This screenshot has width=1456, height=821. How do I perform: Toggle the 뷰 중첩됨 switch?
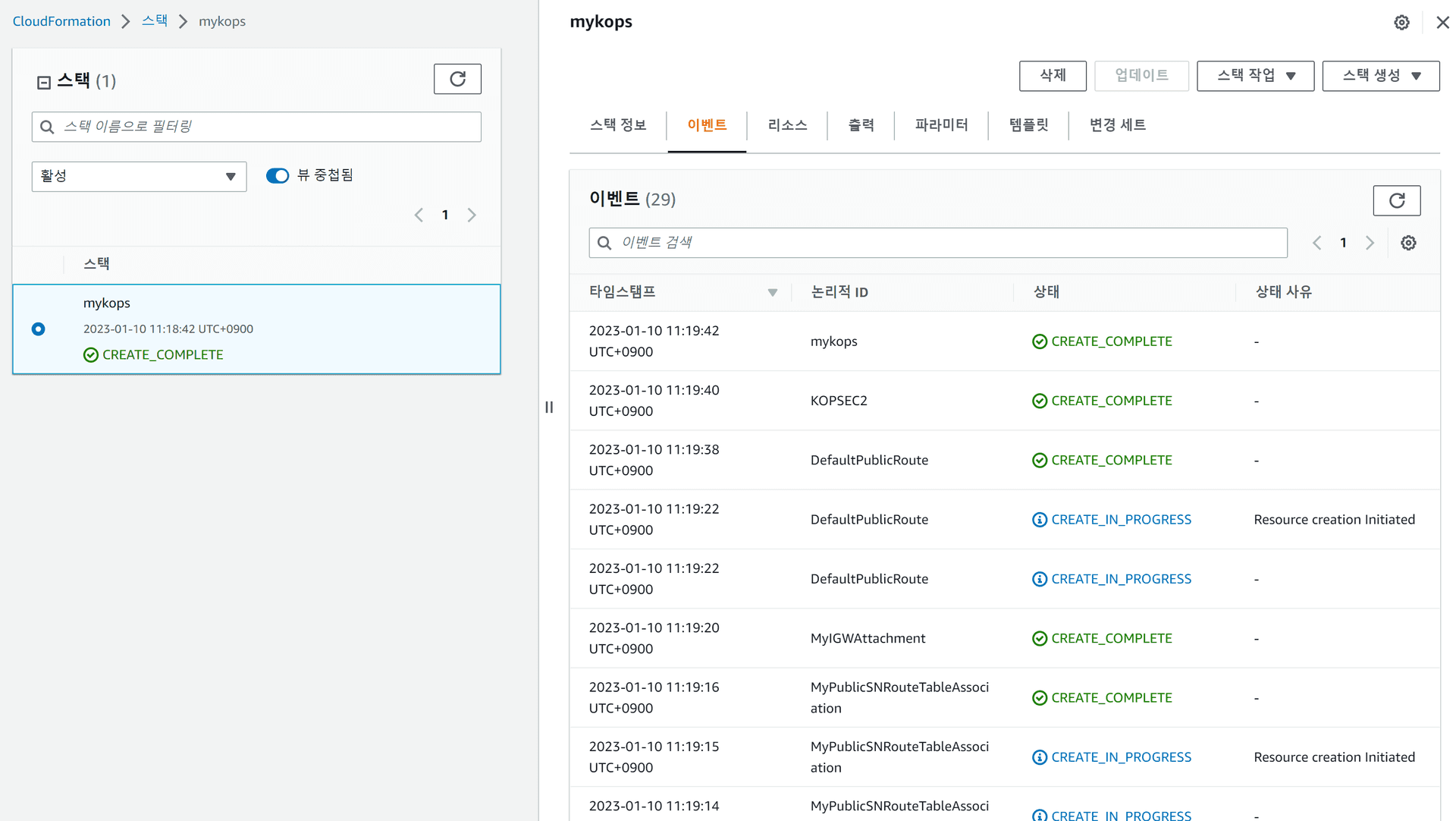pos(278,176)
